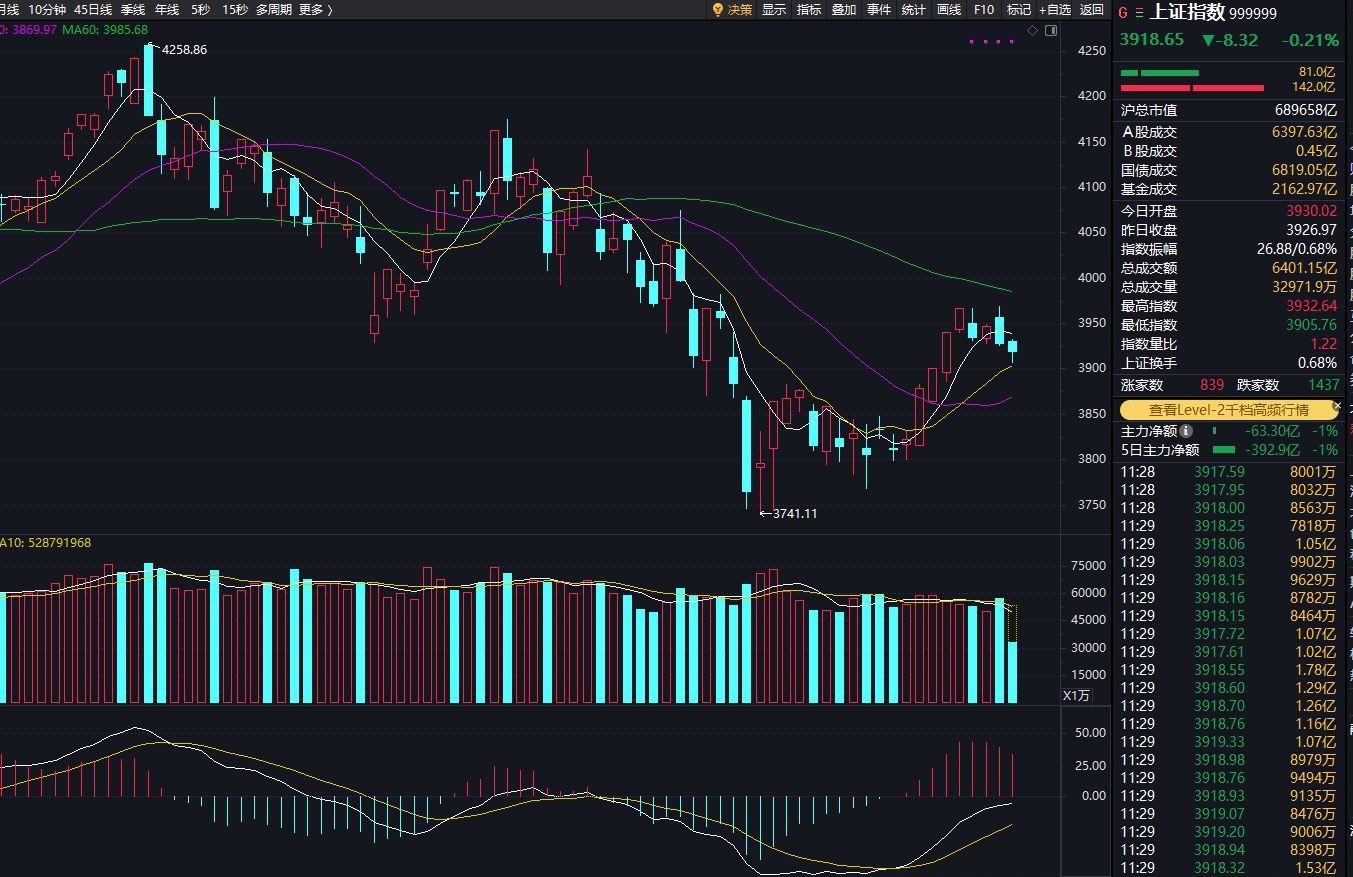
Task: Click the 查看Level-2千档高频行情 banner
Action: pyautogui.click(x=1228, y=409)
